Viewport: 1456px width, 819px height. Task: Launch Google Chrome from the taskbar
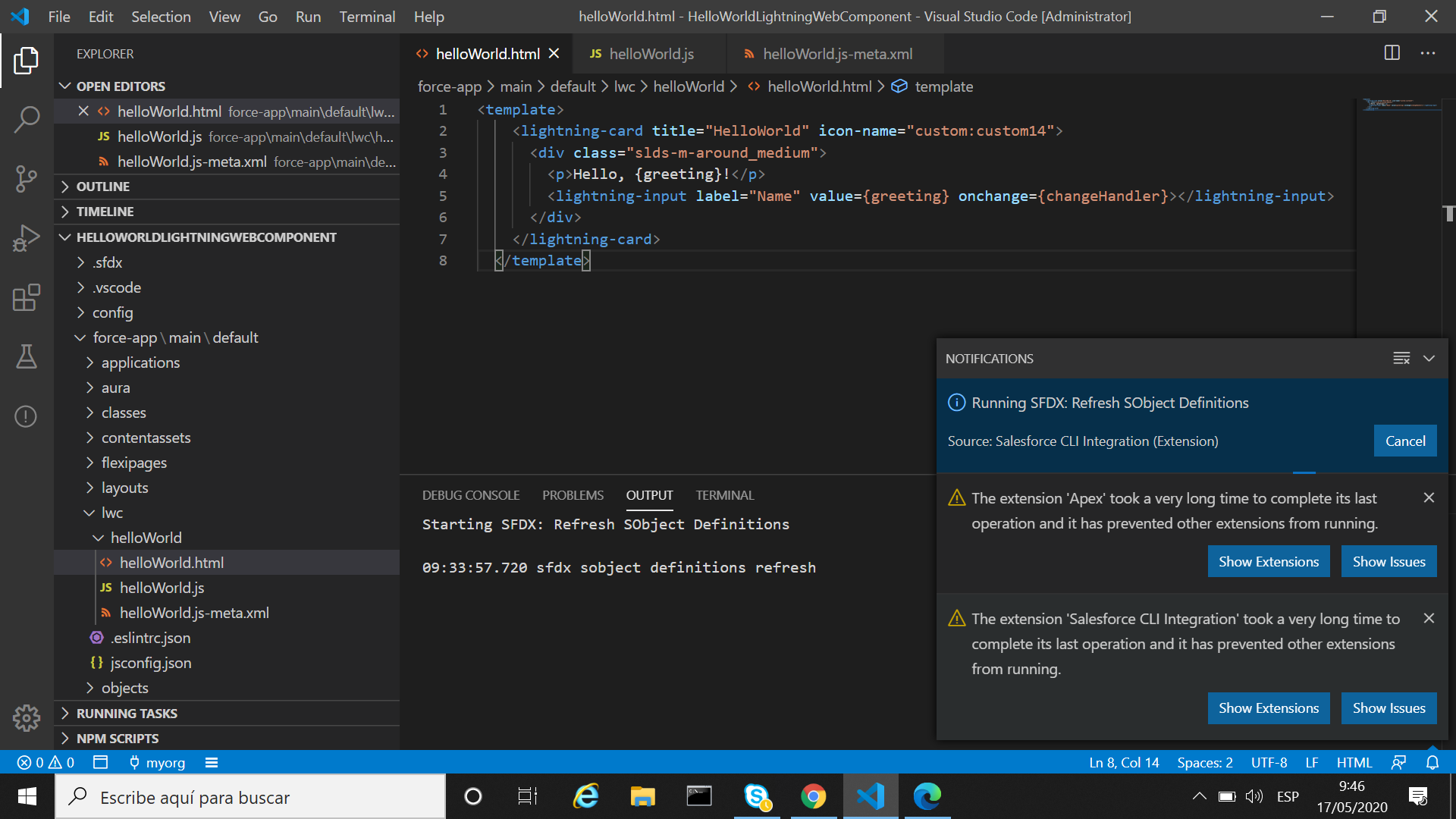[x=814, y=796]
